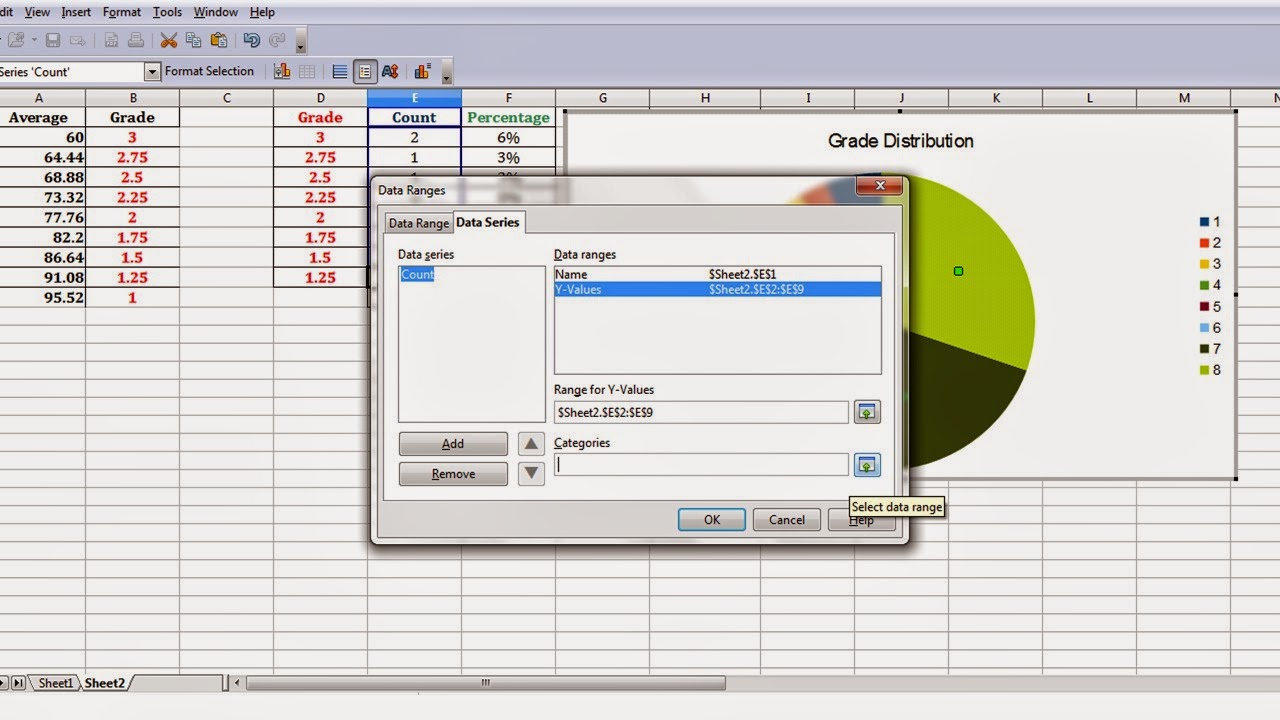Click the down arrow below the series list

[531, 472]
